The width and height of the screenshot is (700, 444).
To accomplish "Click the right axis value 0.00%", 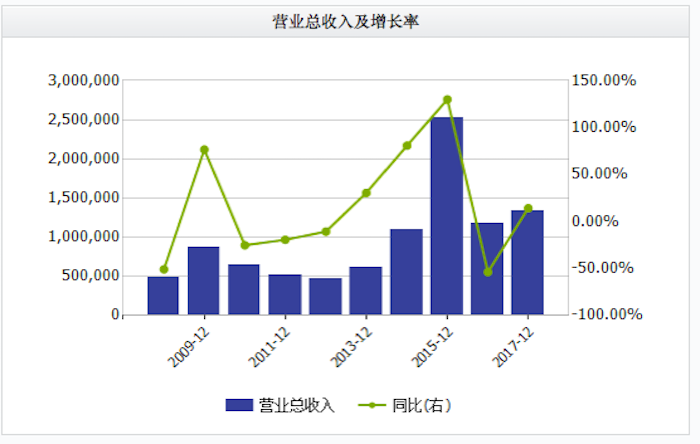I will pos(595,221).
